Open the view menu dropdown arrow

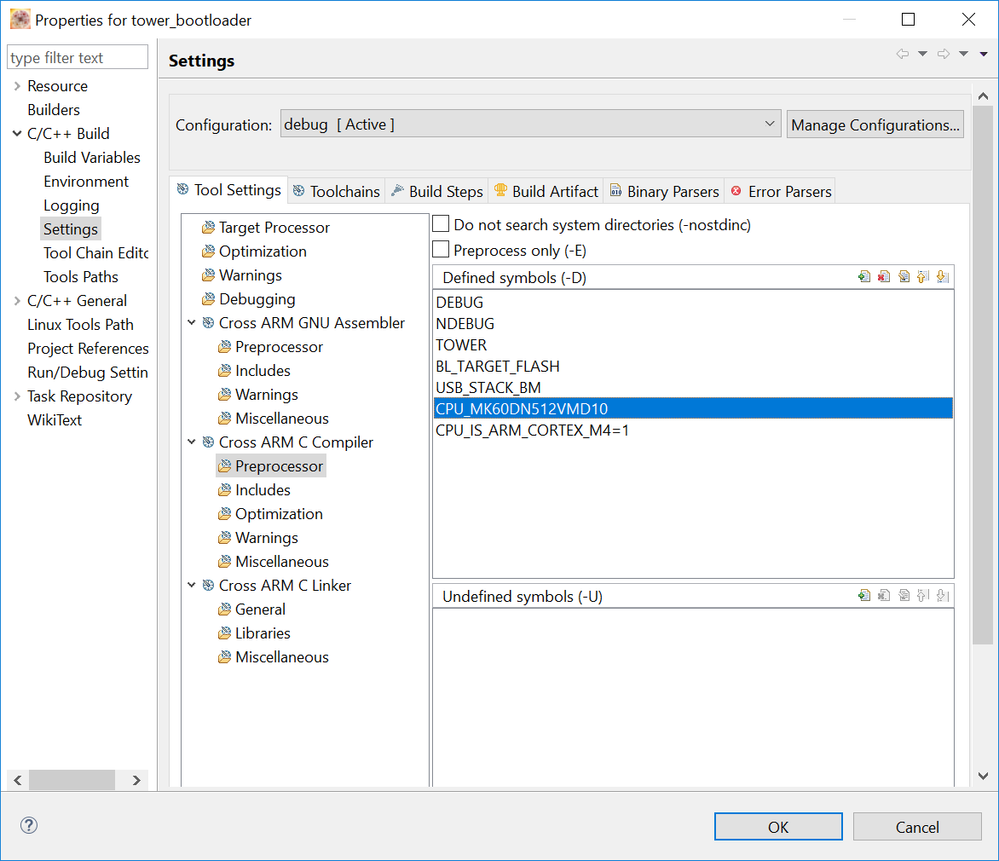click(x=984, y=54)
